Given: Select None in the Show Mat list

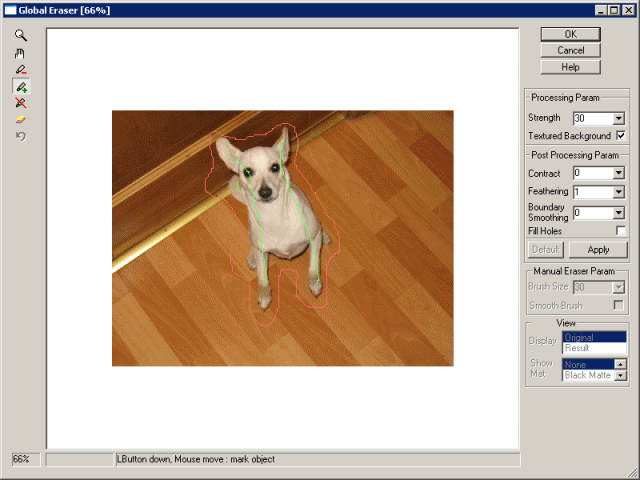Looking at the screenshot, I should pyautogui.click(x=589, y=364).
